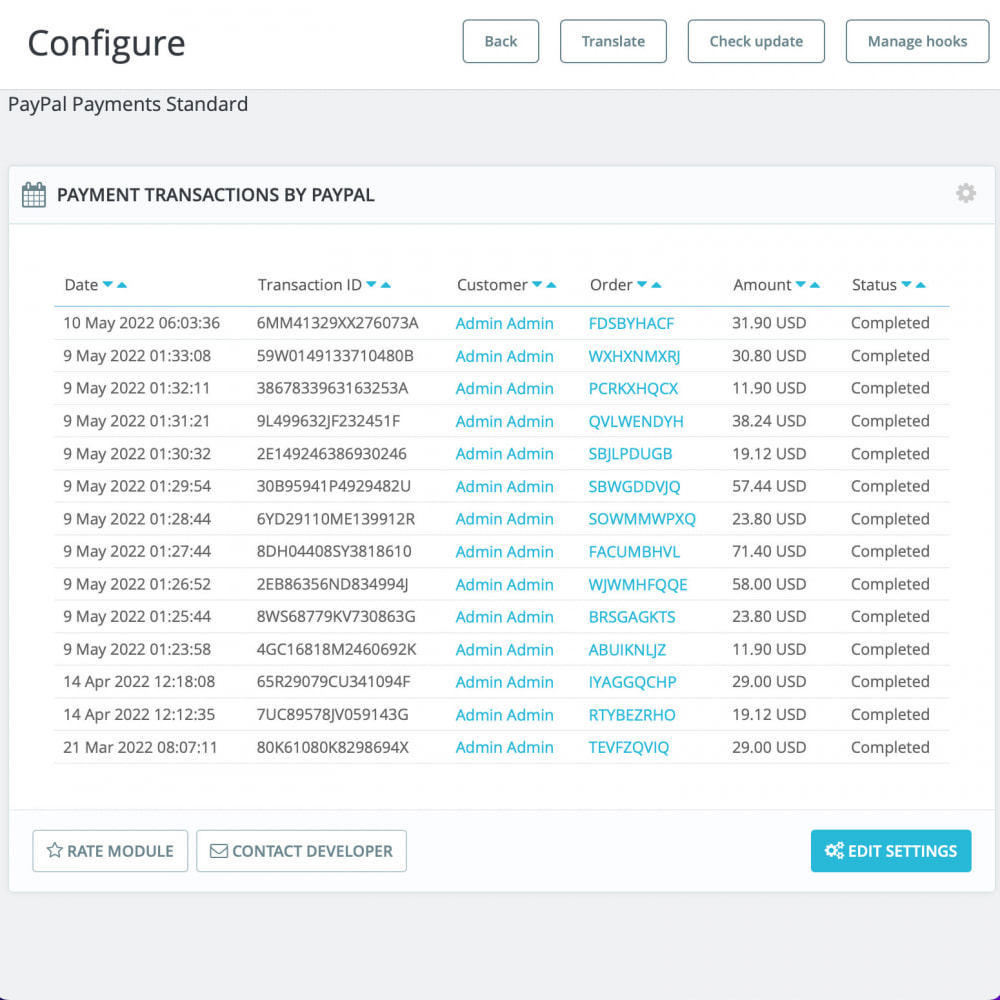Click the panel settings gear icon
The image size is (1000, 1000).
965,193
